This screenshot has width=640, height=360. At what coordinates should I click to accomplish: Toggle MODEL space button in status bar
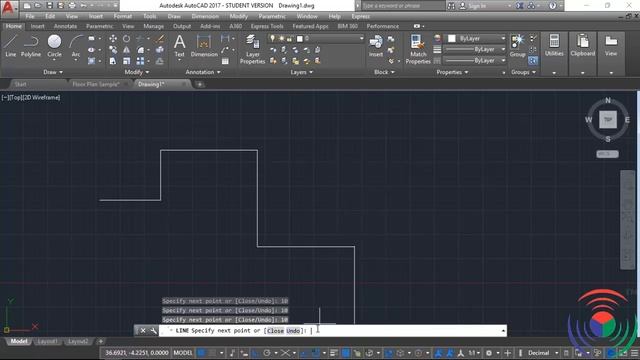[x=183, y=353]
